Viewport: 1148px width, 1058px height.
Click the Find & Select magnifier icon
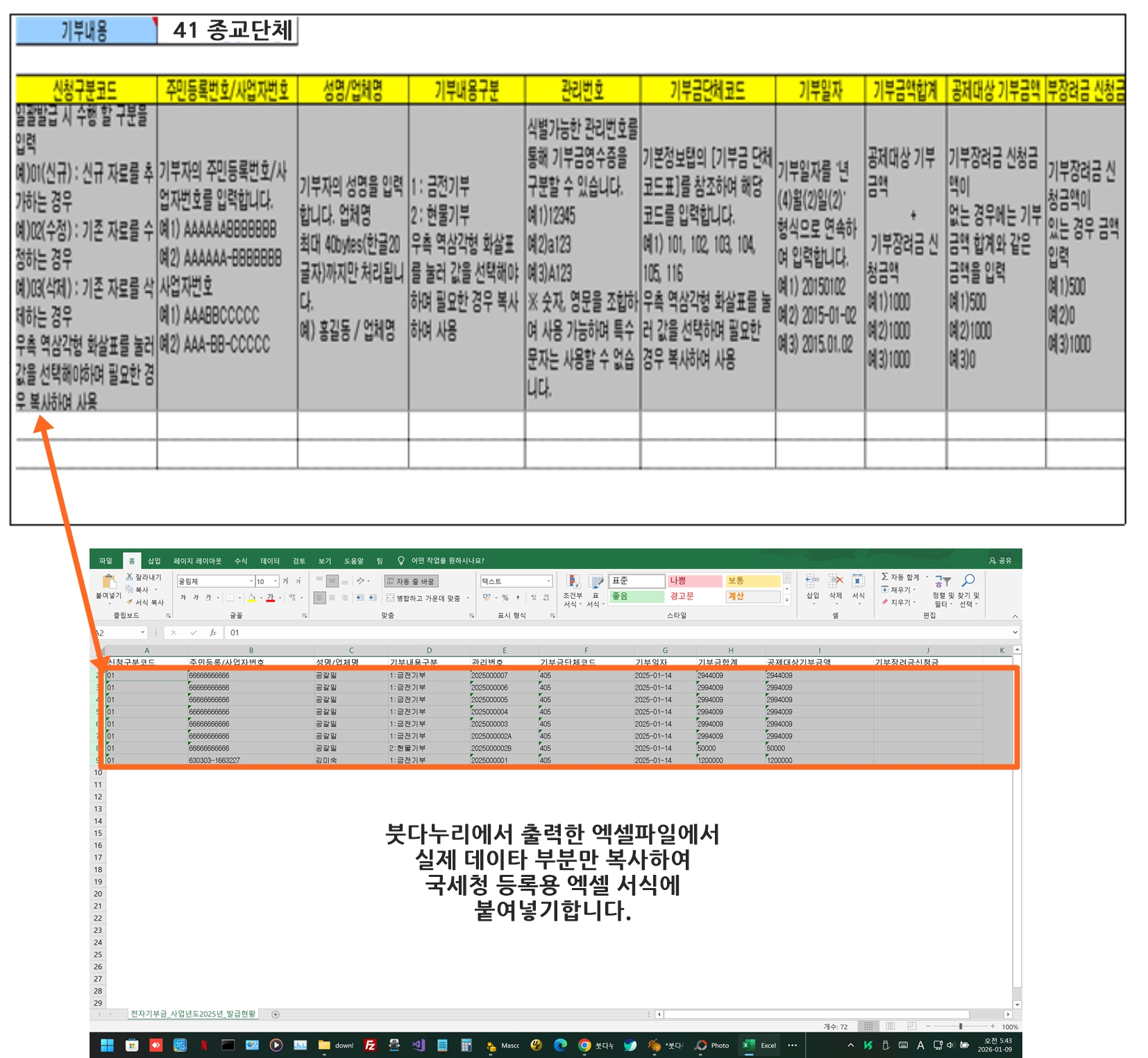tap(968, 581)
